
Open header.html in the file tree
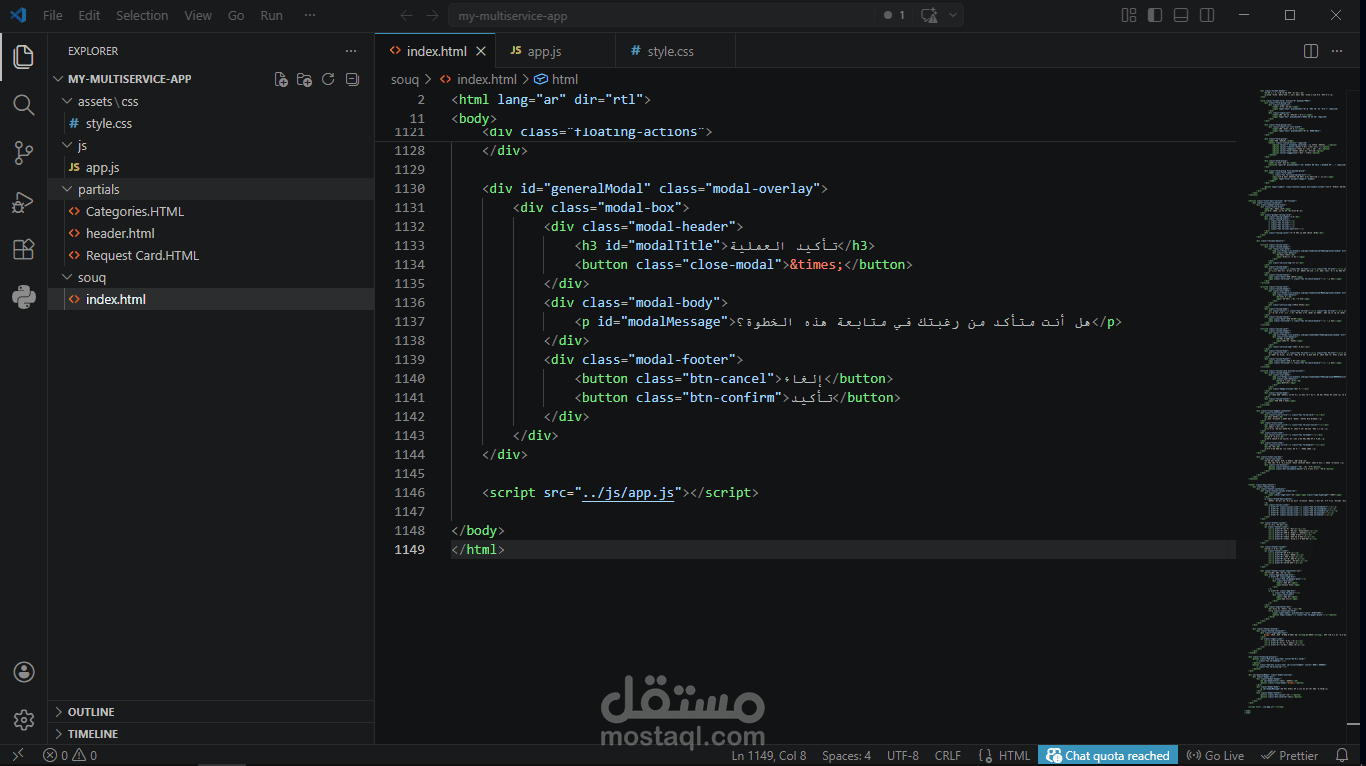tap(120, 233)
